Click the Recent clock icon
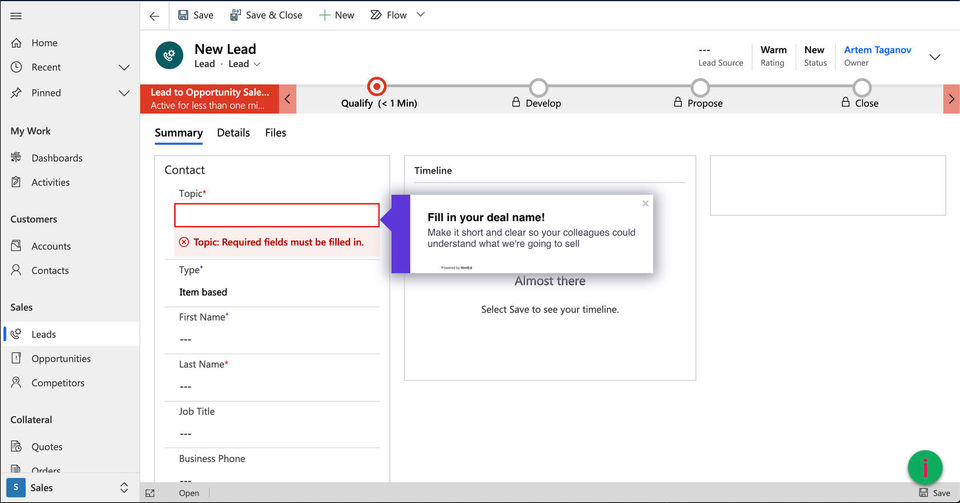This screenshot has height=503, width=960. (17, 67)
